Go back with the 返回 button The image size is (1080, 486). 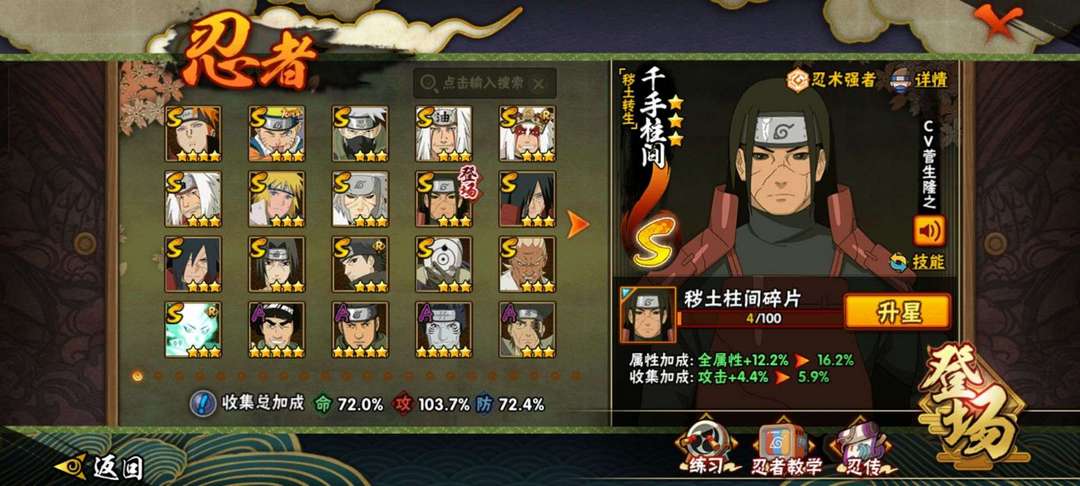[101, 467]
